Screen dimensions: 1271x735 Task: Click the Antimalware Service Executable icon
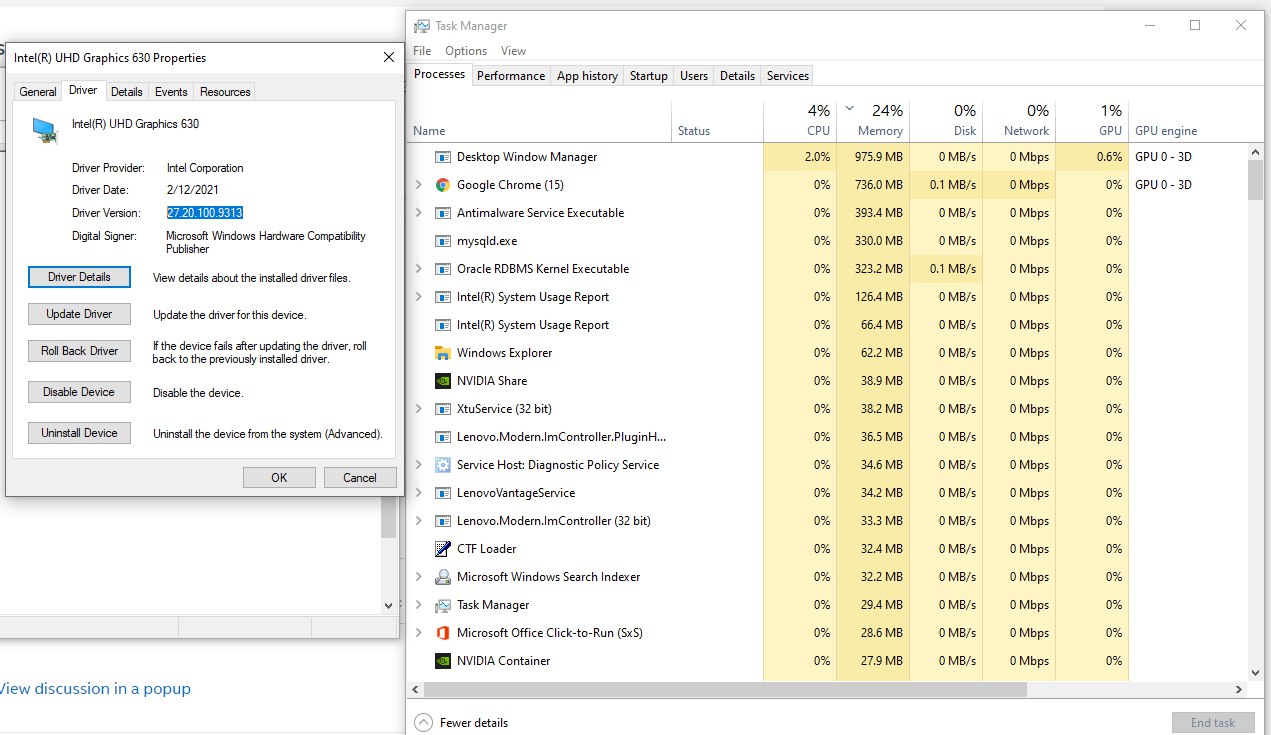click(x=443, y=213)
